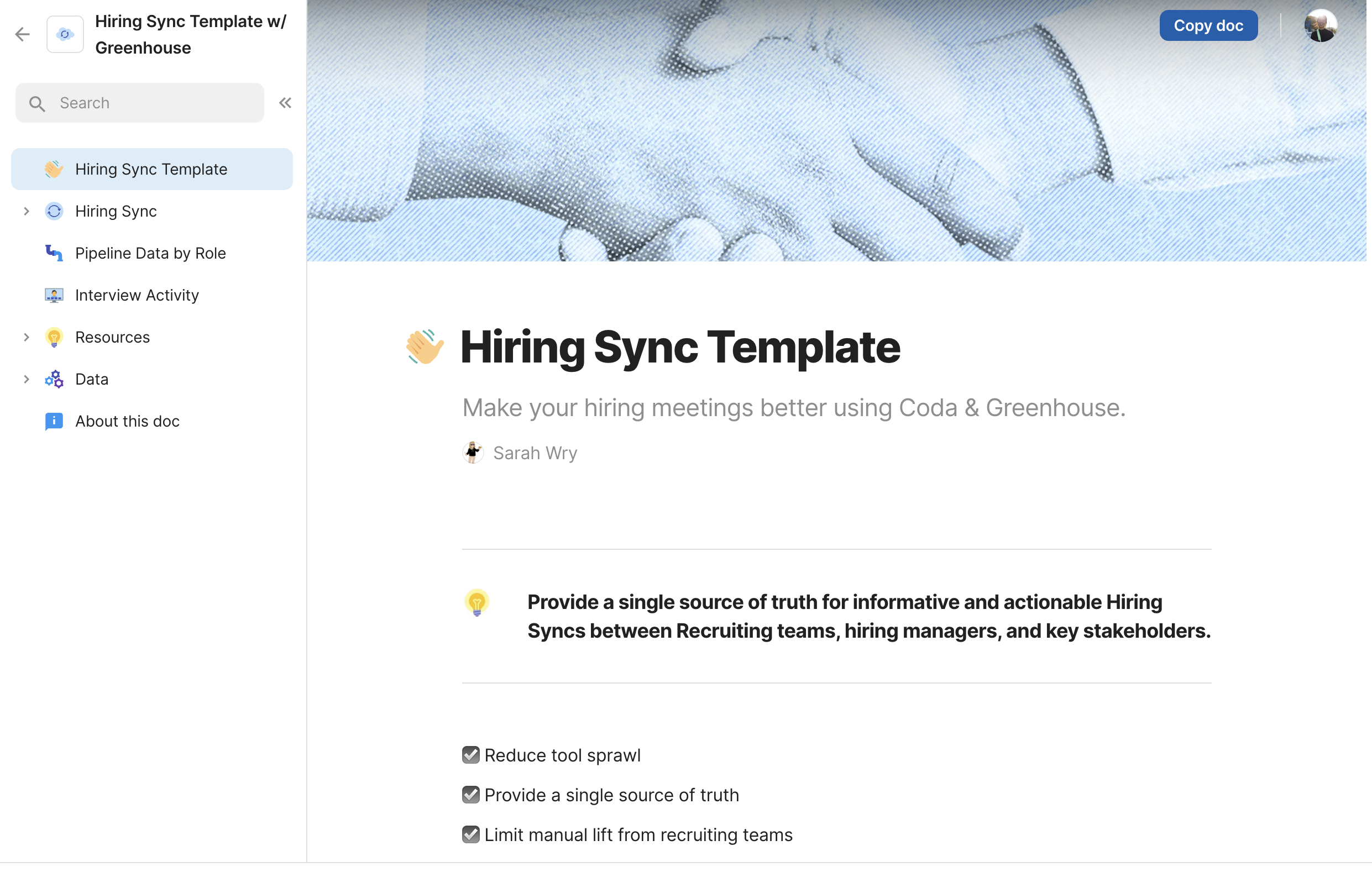Click the doc icon beside the title

tap(65, 34)
